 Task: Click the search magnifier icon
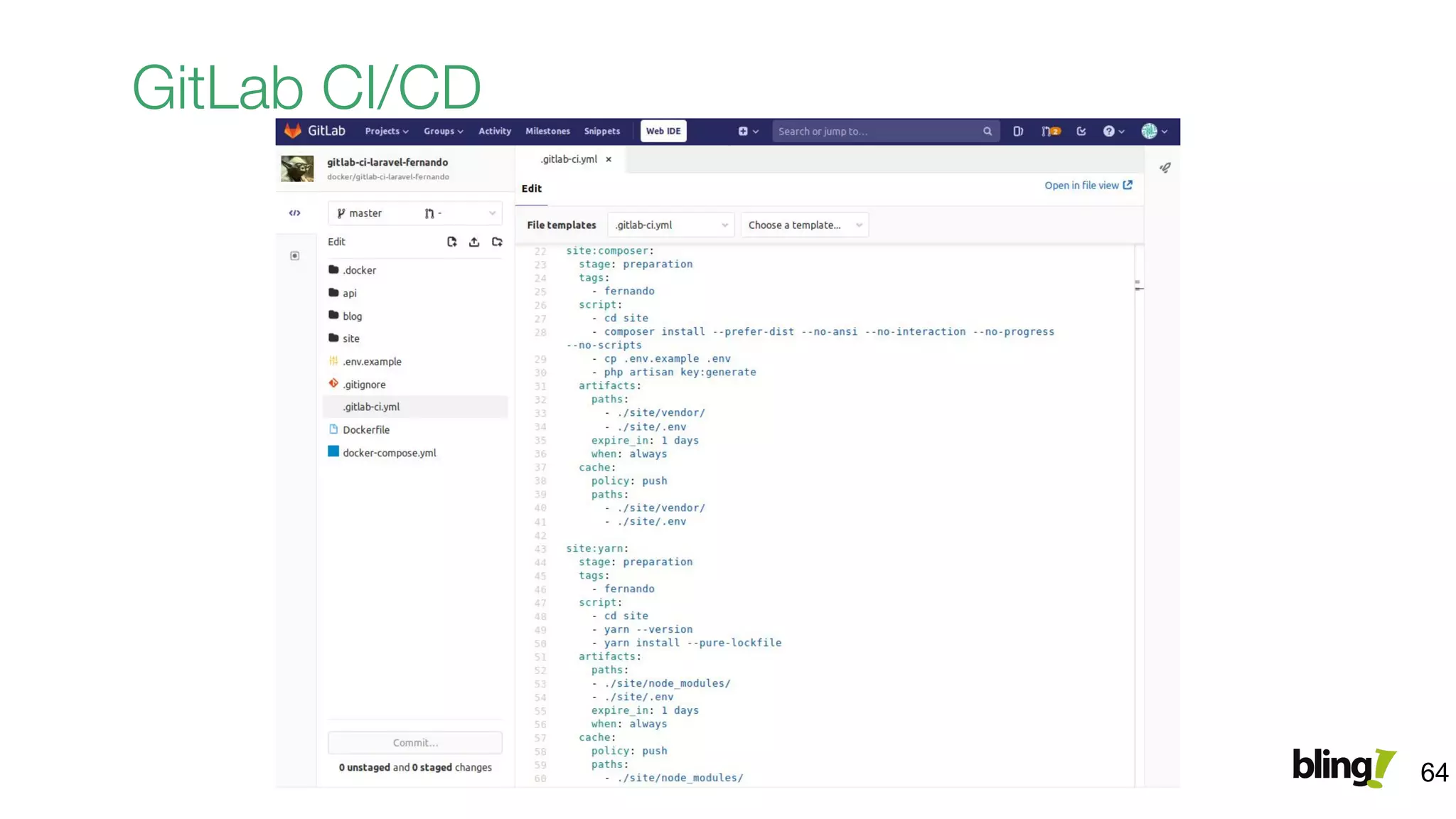coord(987,132)
